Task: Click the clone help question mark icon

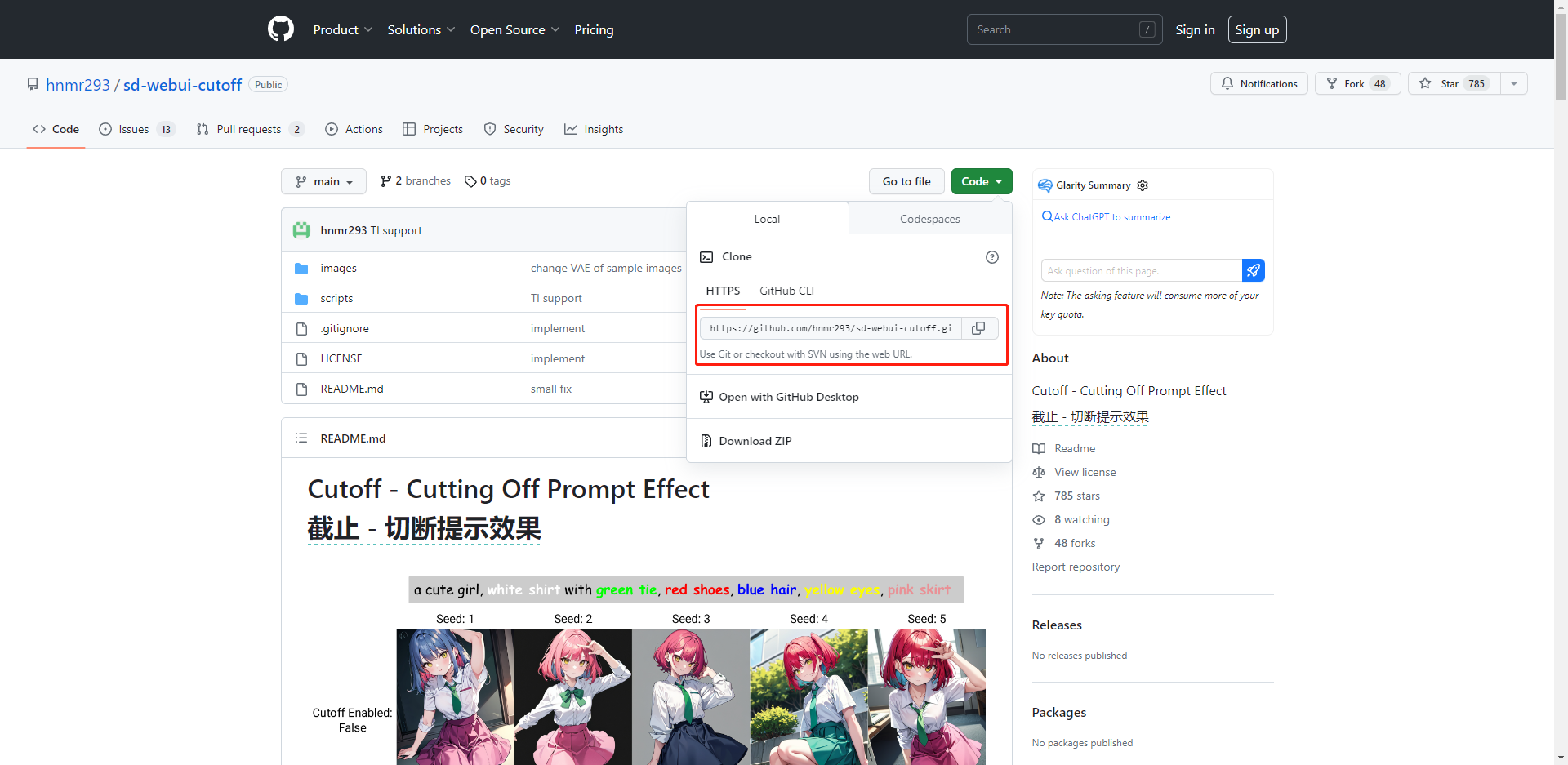Action: tap(991, 257)
